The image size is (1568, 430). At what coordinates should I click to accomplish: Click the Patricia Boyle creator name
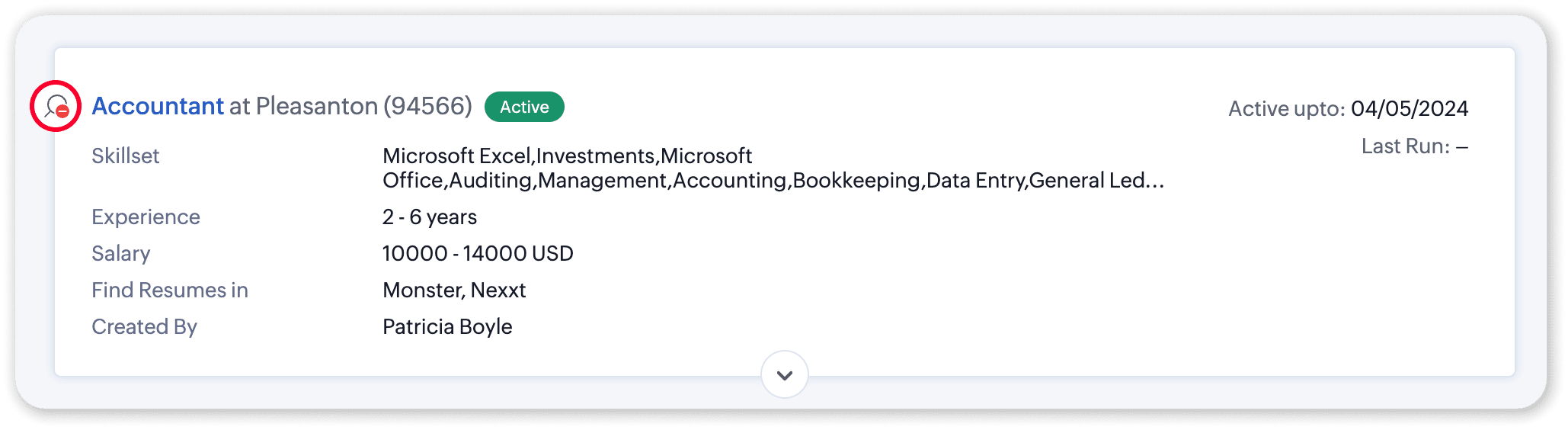[447, 327]
